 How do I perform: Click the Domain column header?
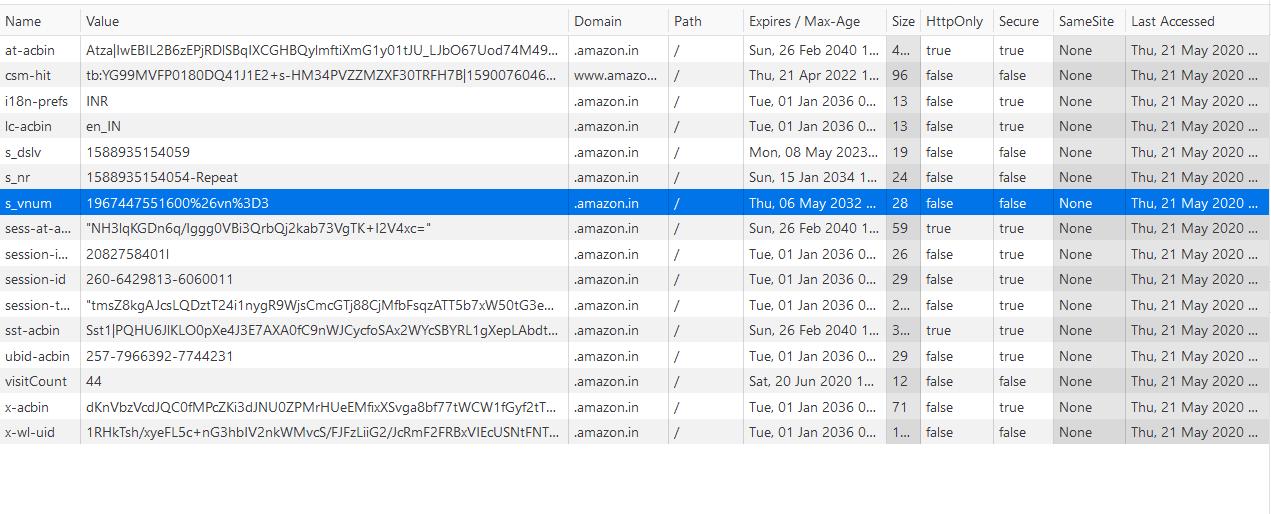(597, 21)
